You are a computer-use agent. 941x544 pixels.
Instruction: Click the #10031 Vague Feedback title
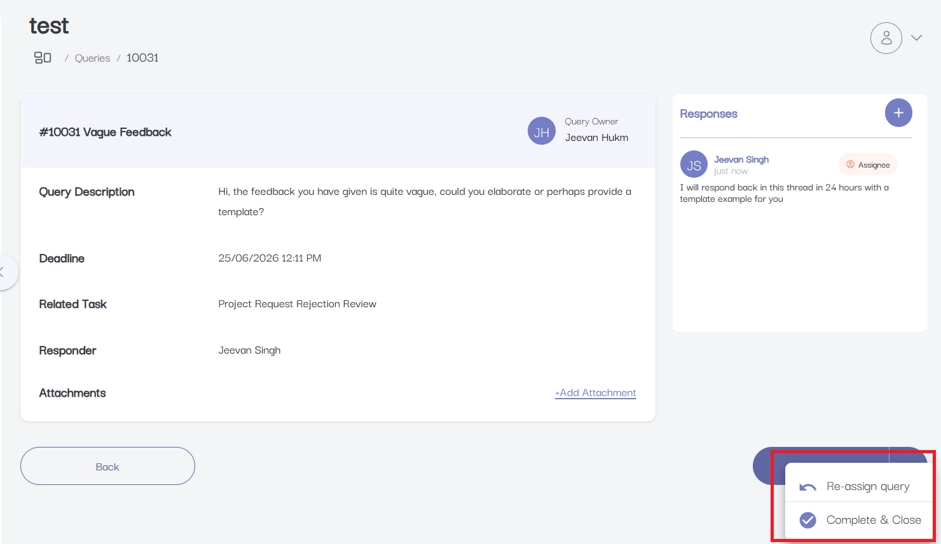[x=105, y=132]
